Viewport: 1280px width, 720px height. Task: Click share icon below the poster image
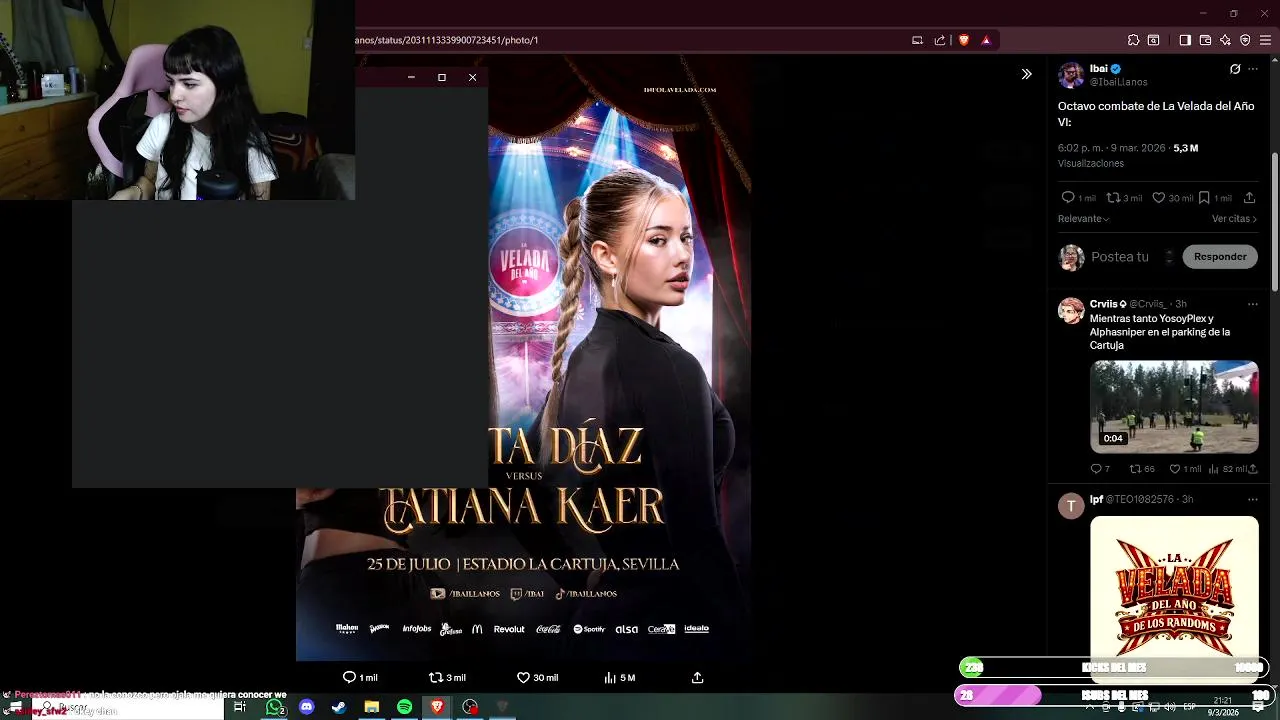pyautogui.click(x=698, y=677)
